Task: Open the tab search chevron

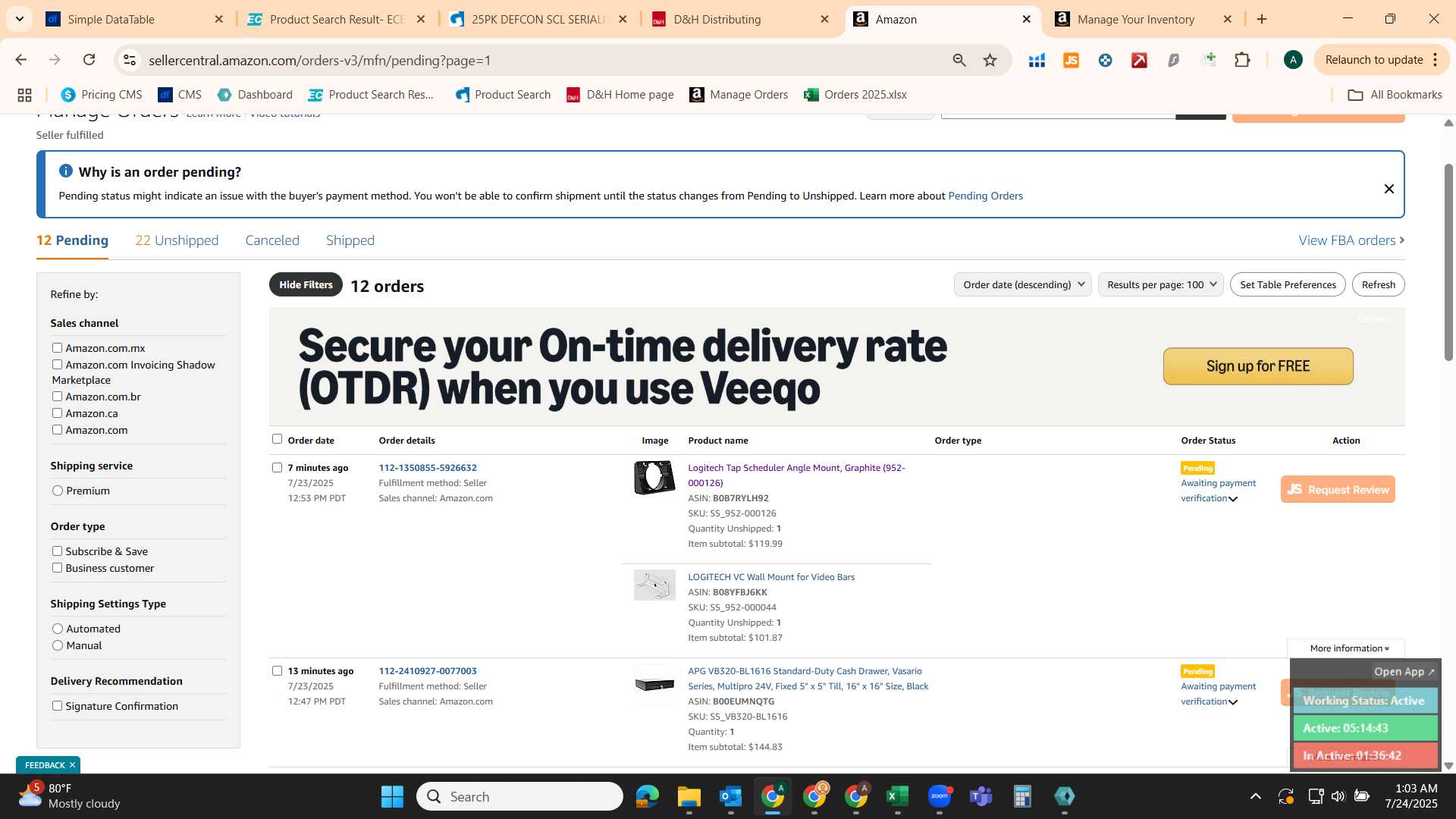Action: click(x=19, y=19)
